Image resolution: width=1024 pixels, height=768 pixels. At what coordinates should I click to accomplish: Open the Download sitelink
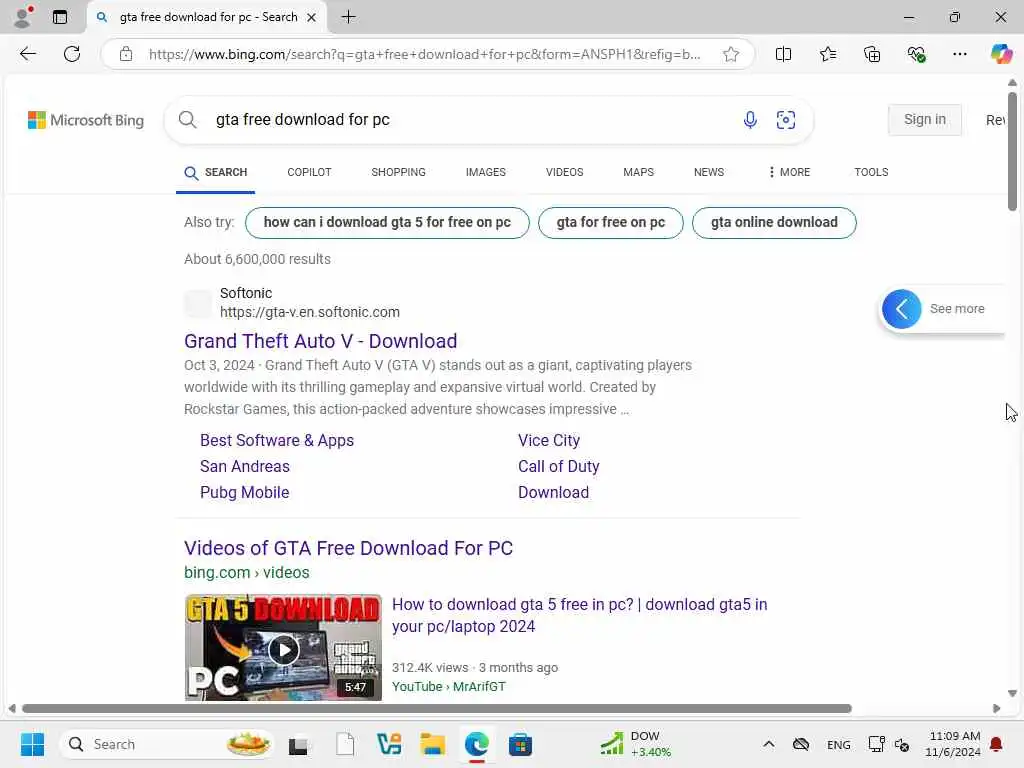coord(554,493)
